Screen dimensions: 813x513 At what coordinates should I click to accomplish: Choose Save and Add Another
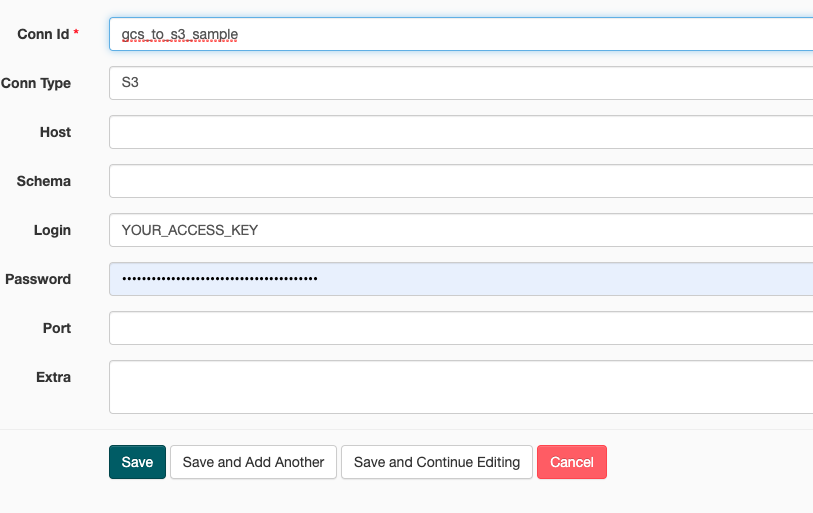click(x=254, y=462)
